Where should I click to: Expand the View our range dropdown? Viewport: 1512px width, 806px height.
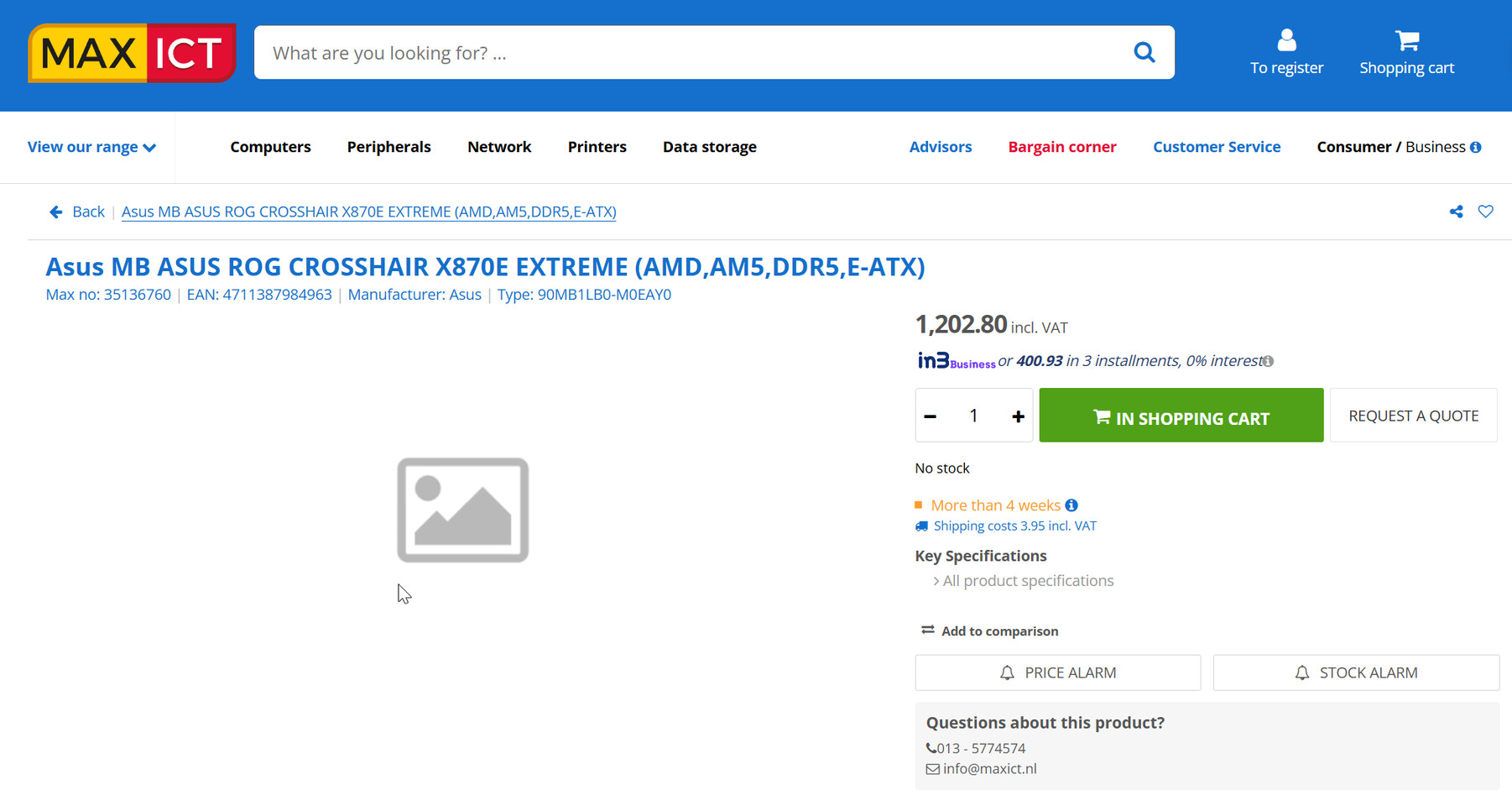click(x=91, y=147)
